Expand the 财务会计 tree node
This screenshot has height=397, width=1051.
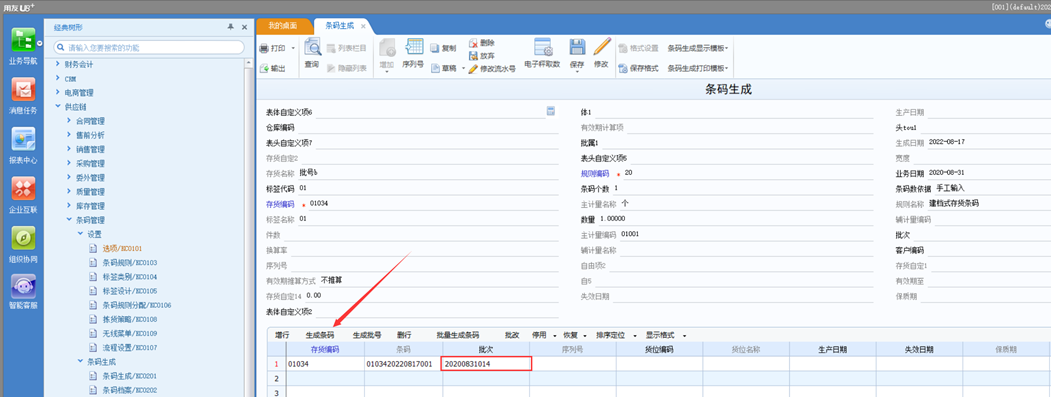click(58, 64)
